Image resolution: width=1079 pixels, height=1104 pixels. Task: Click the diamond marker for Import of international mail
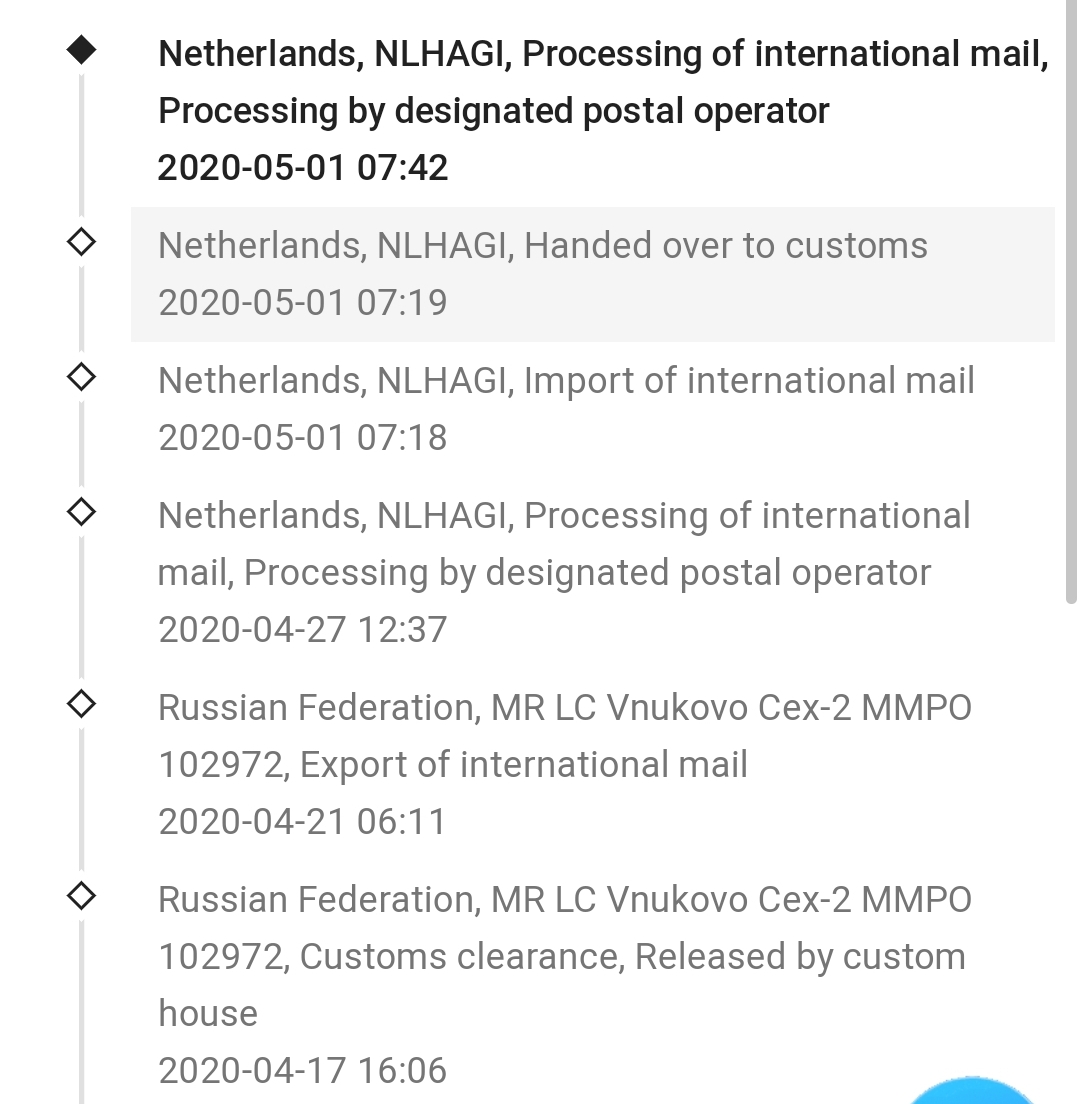[81, 377]
